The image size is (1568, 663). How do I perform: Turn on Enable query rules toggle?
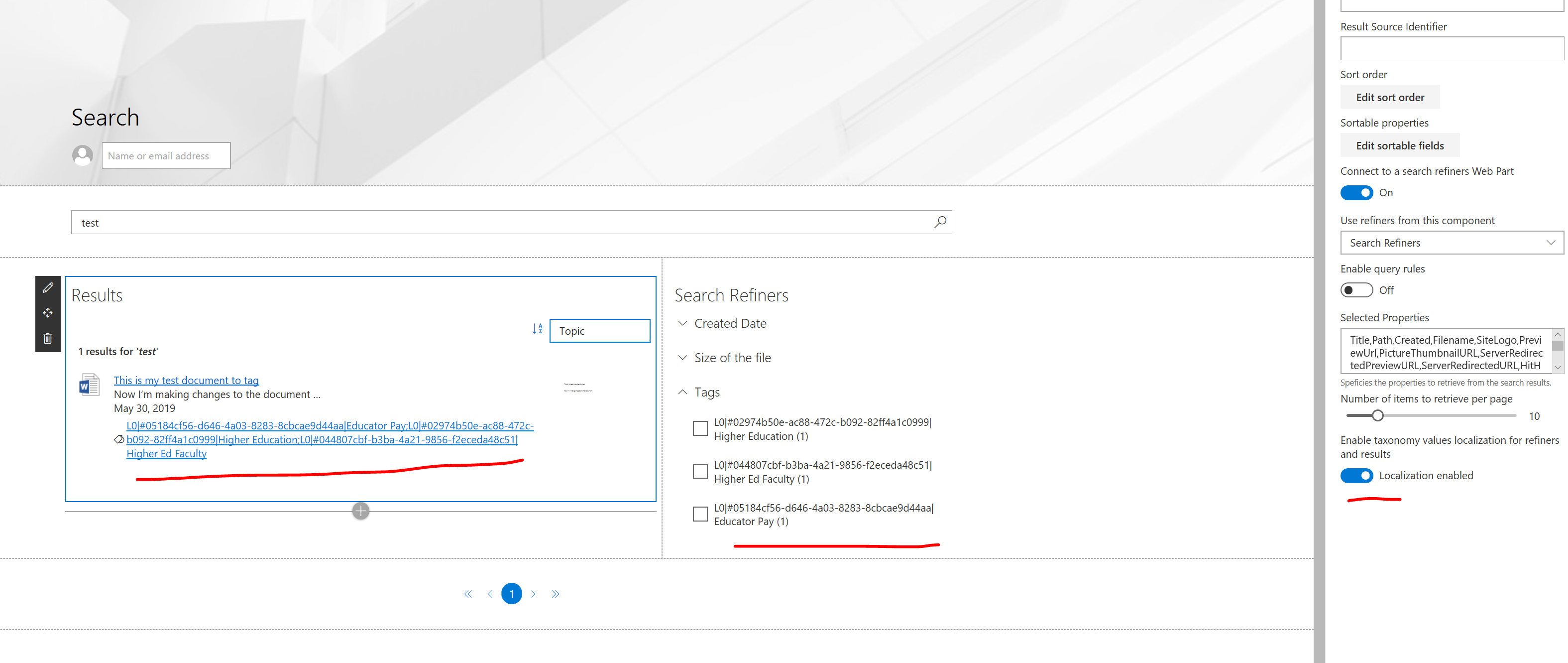(1356, 289)
